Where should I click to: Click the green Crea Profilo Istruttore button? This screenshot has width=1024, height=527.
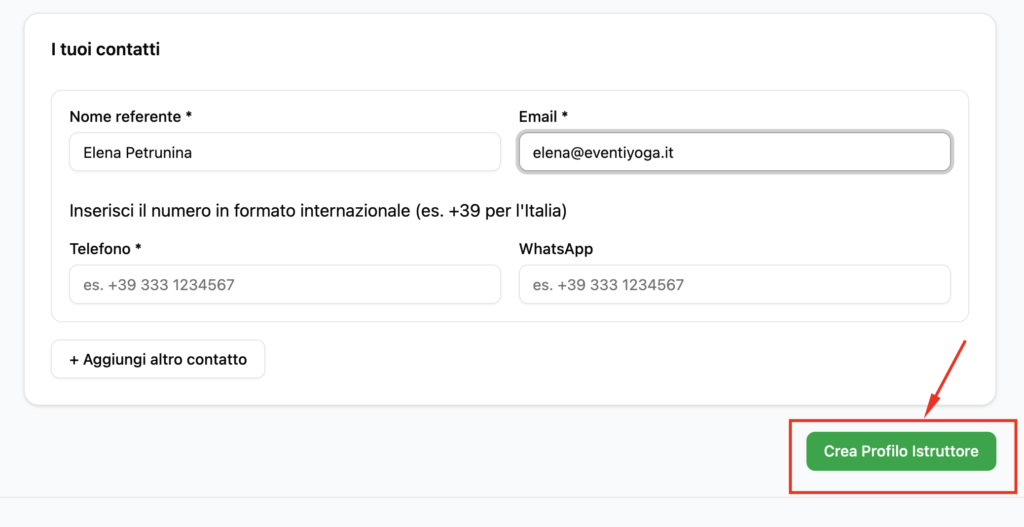pos(900,452)
